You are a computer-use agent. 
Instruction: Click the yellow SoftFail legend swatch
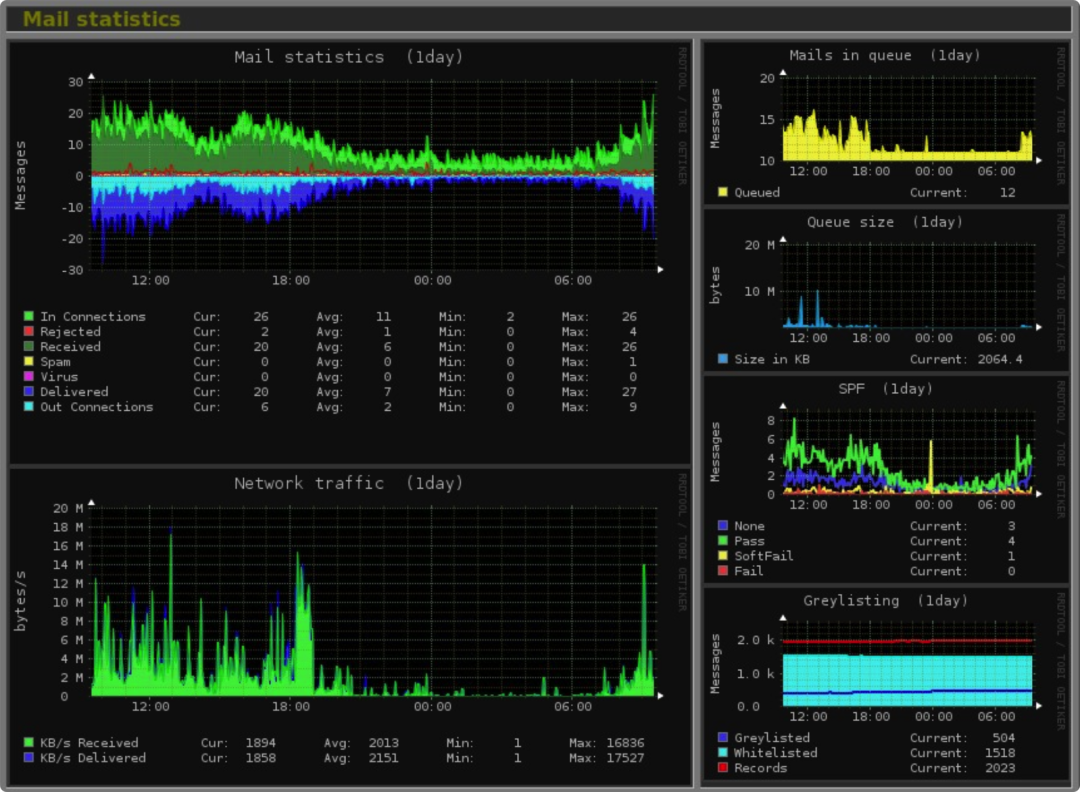tap(723, 556)
